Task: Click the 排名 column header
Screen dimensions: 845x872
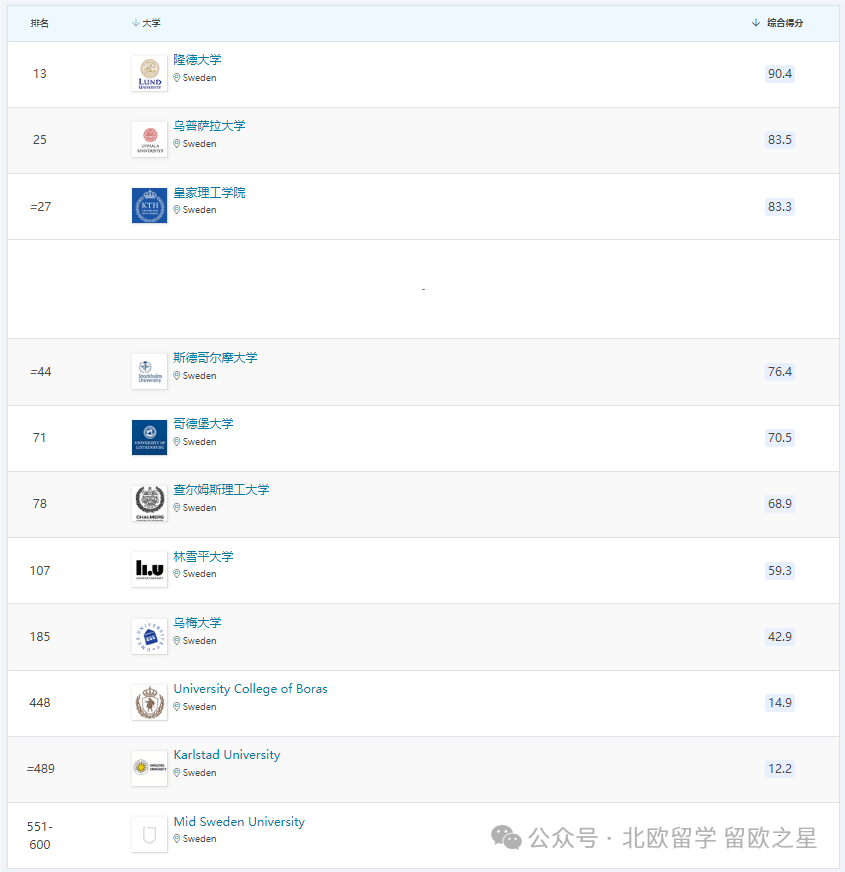Action: click(x=39, y=23)
